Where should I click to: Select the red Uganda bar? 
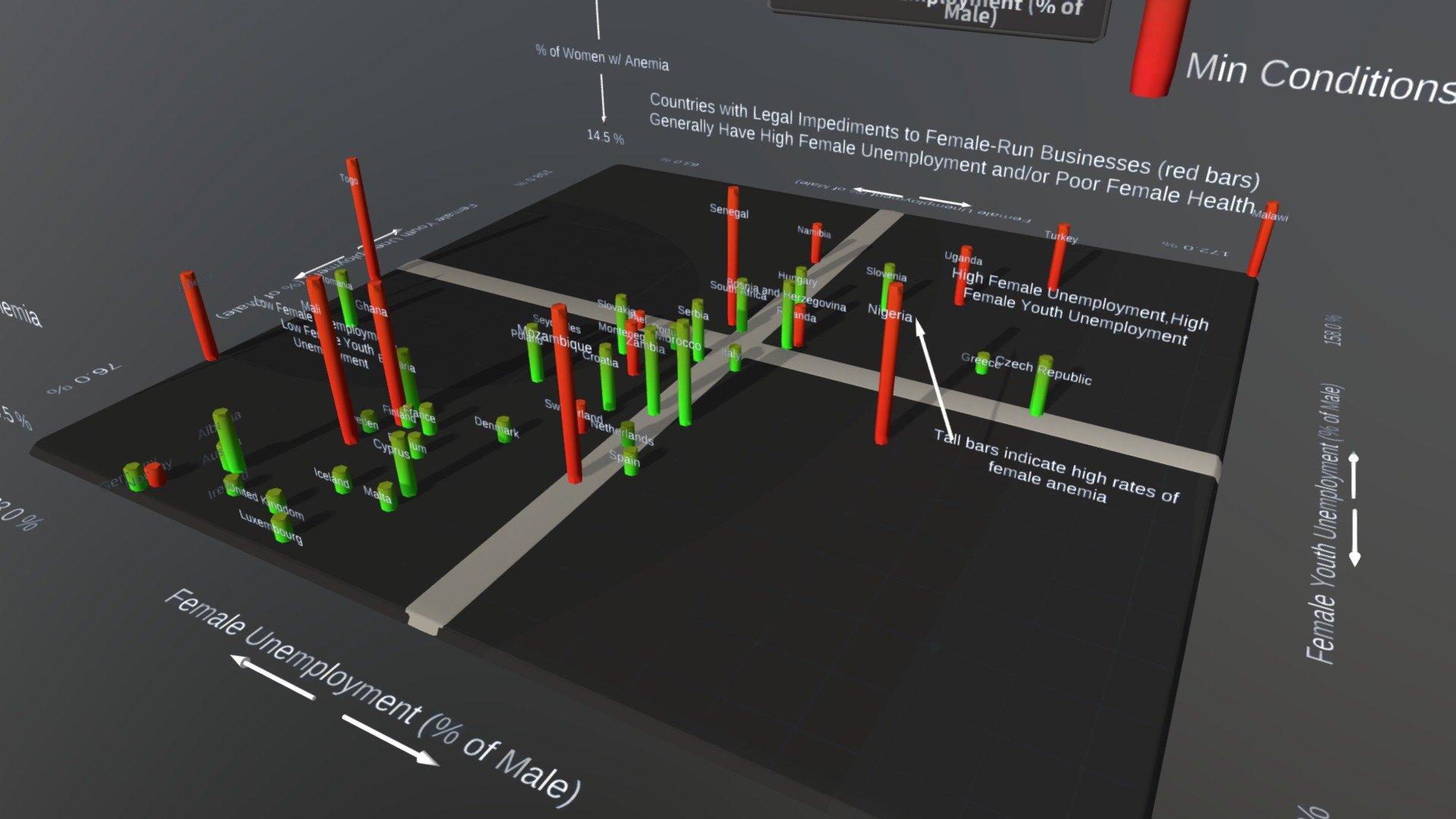[x=962, y=275]
